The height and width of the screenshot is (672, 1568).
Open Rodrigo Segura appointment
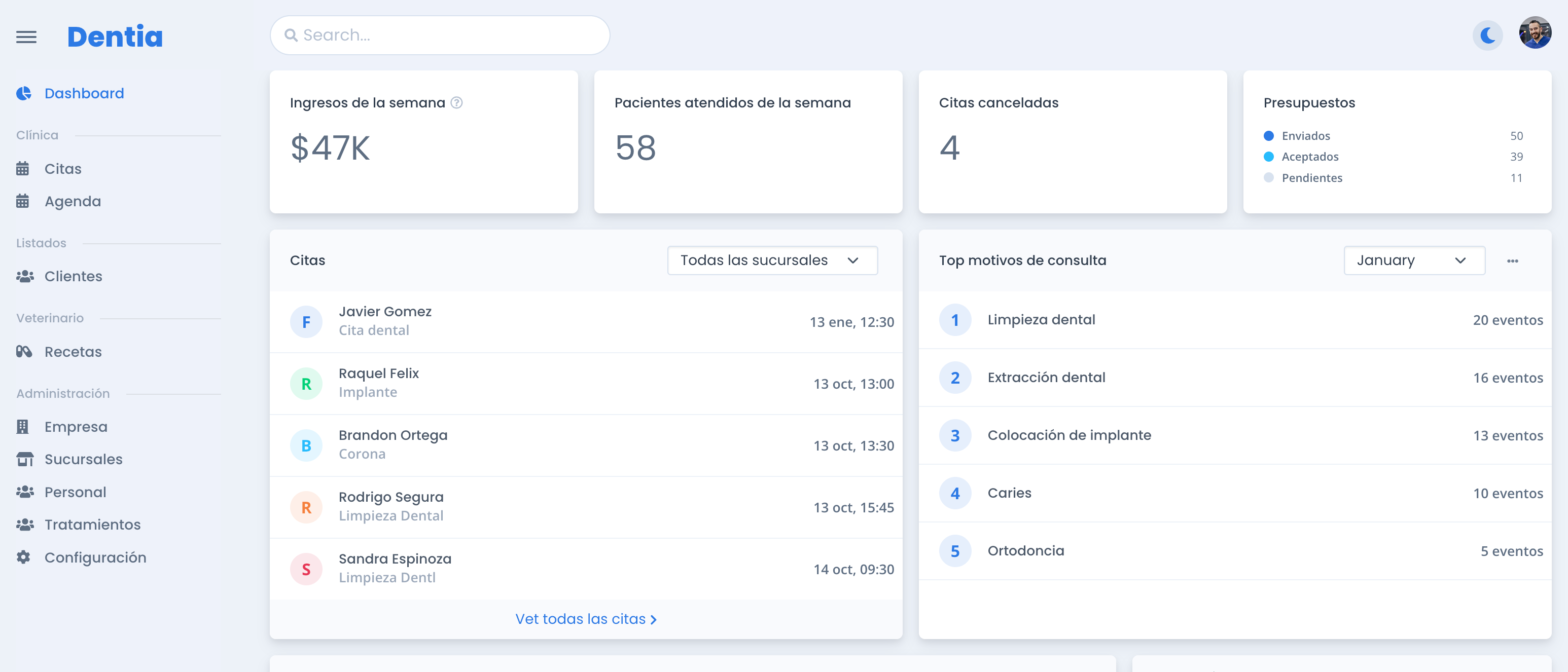586,507
